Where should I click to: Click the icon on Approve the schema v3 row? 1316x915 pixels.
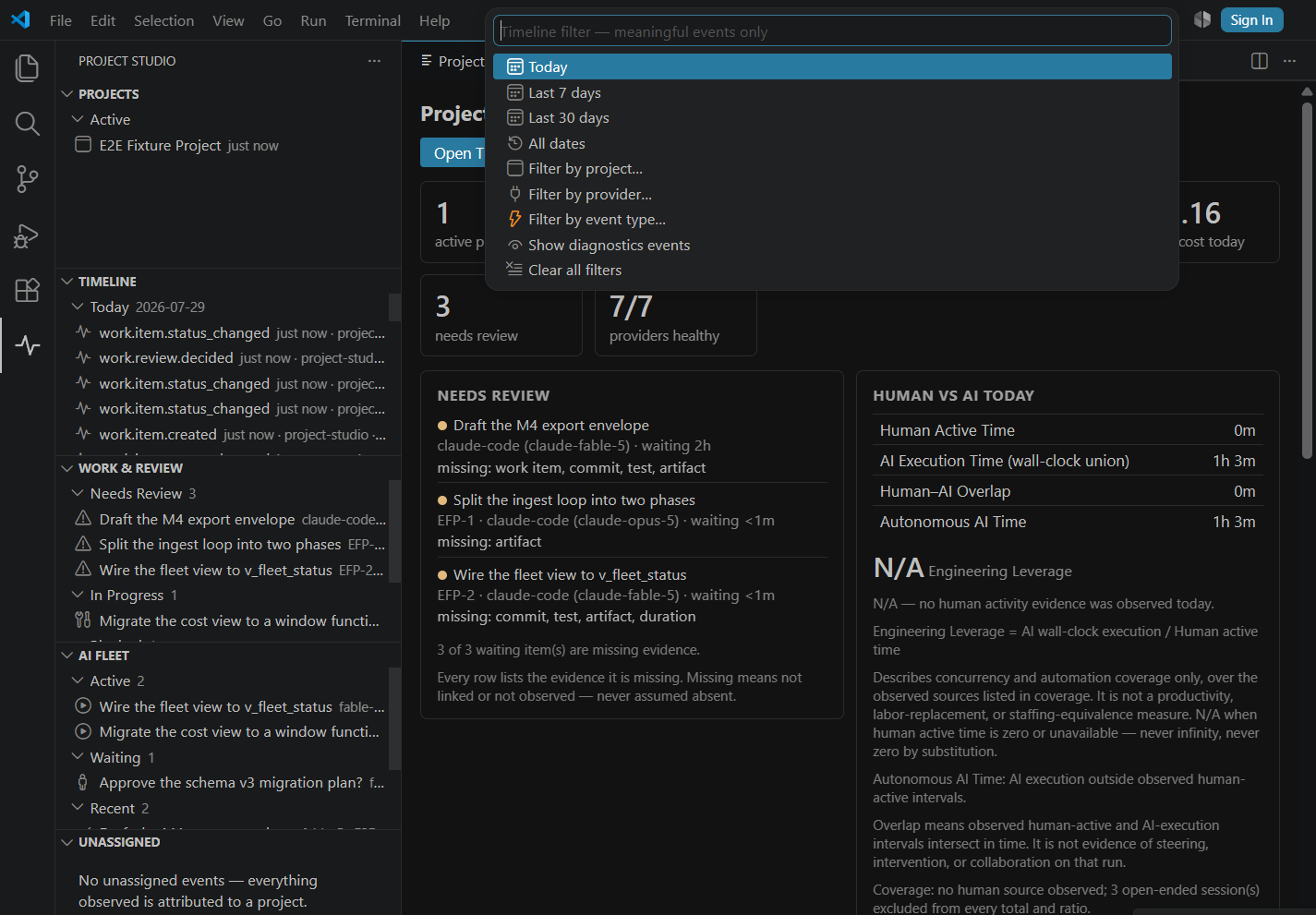coord(83,782)
